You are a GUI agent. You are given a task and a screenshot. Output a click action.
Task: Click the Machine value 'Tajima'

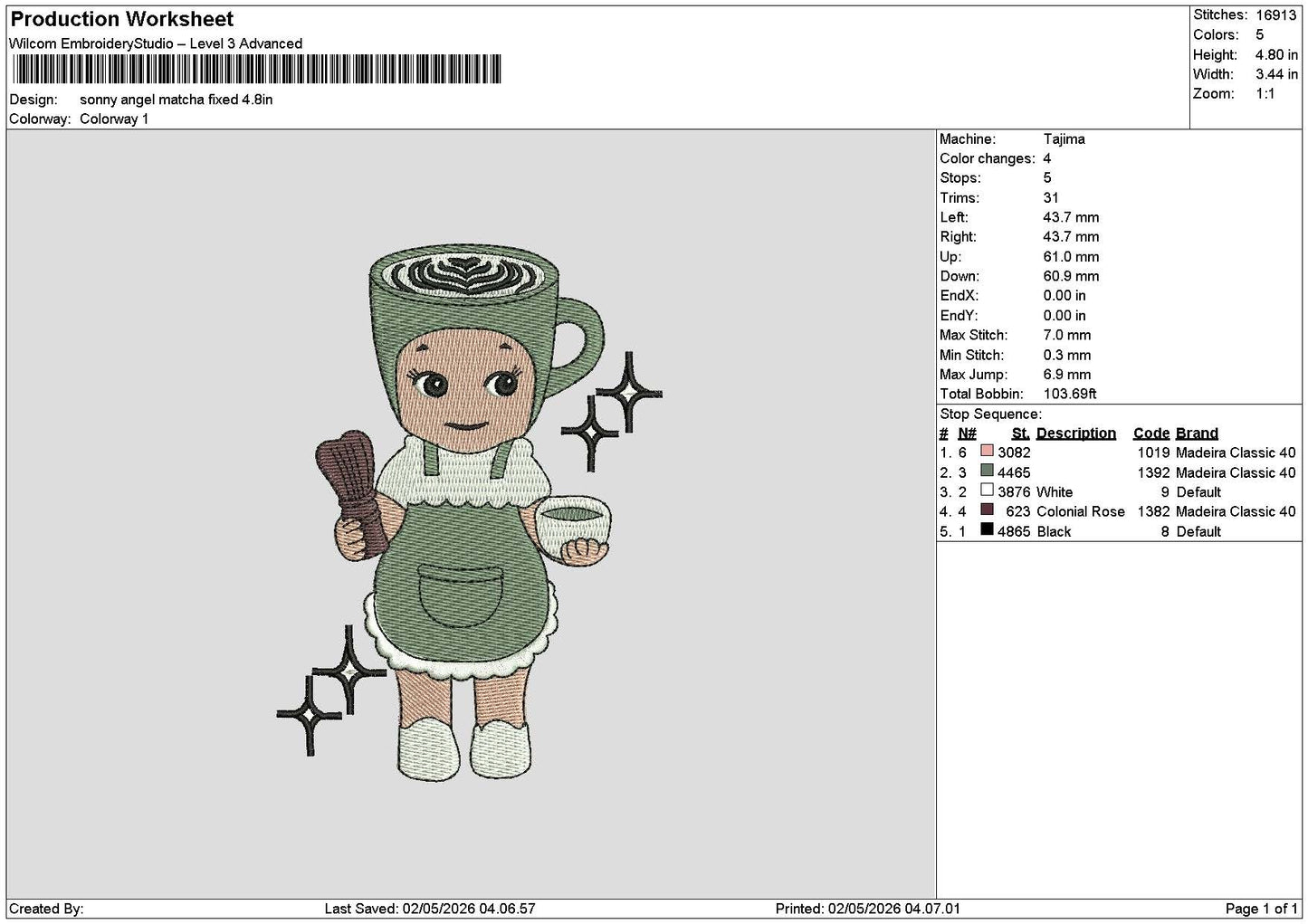point(1065,139)
